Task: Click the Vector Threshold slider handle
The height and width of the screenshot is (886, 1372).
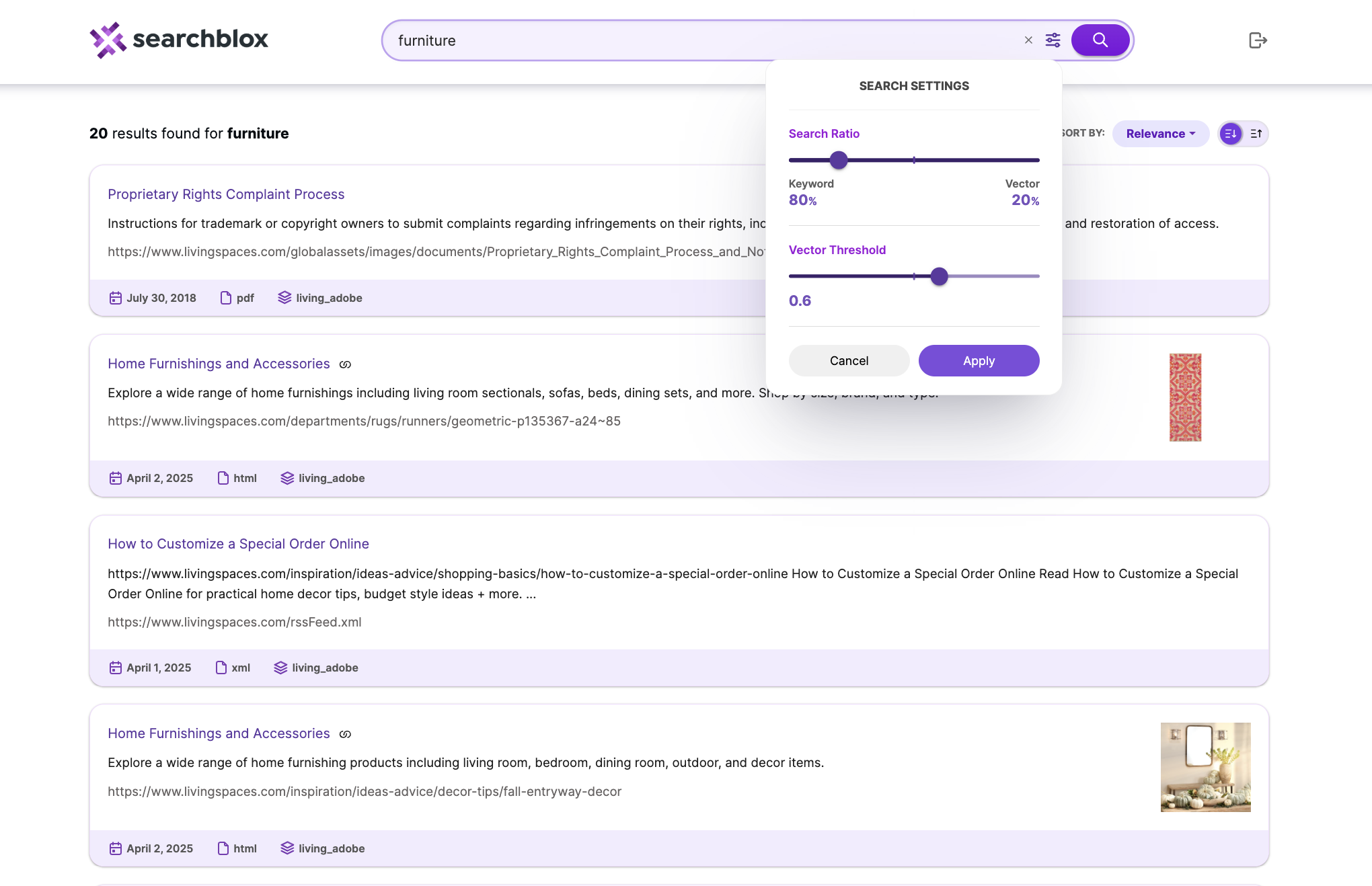Action: point(939,276)
